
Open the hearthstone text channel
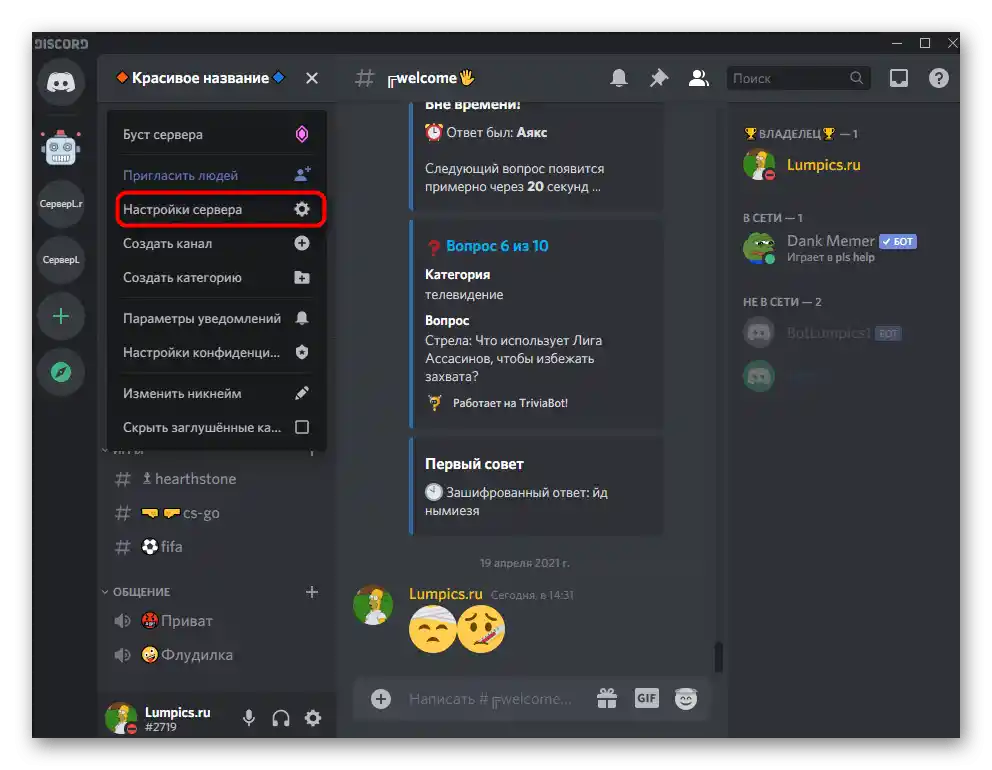tap(215, 479)
